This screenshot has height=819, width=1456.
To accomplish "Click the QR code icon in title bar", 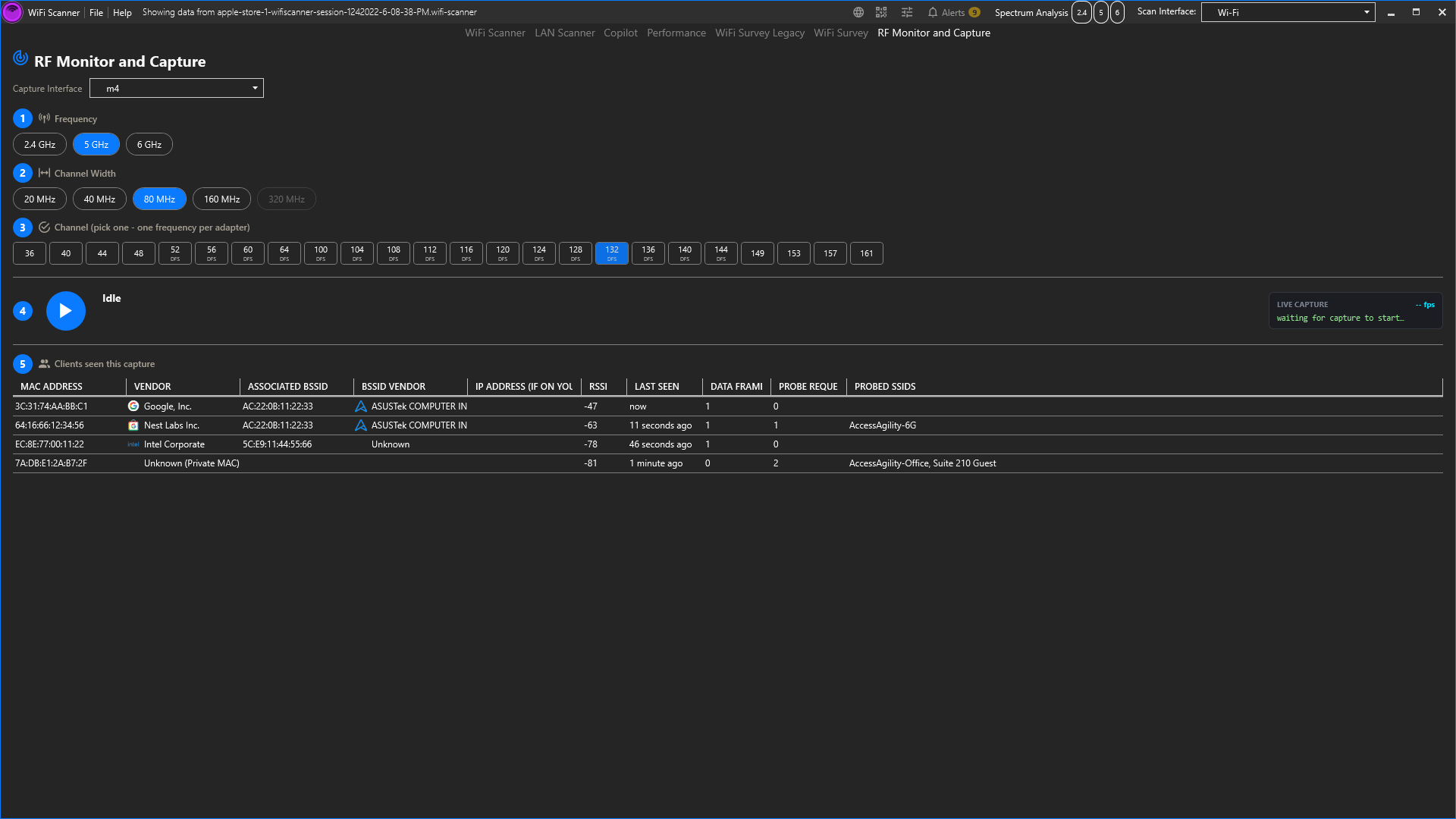I will coord(881,12).
